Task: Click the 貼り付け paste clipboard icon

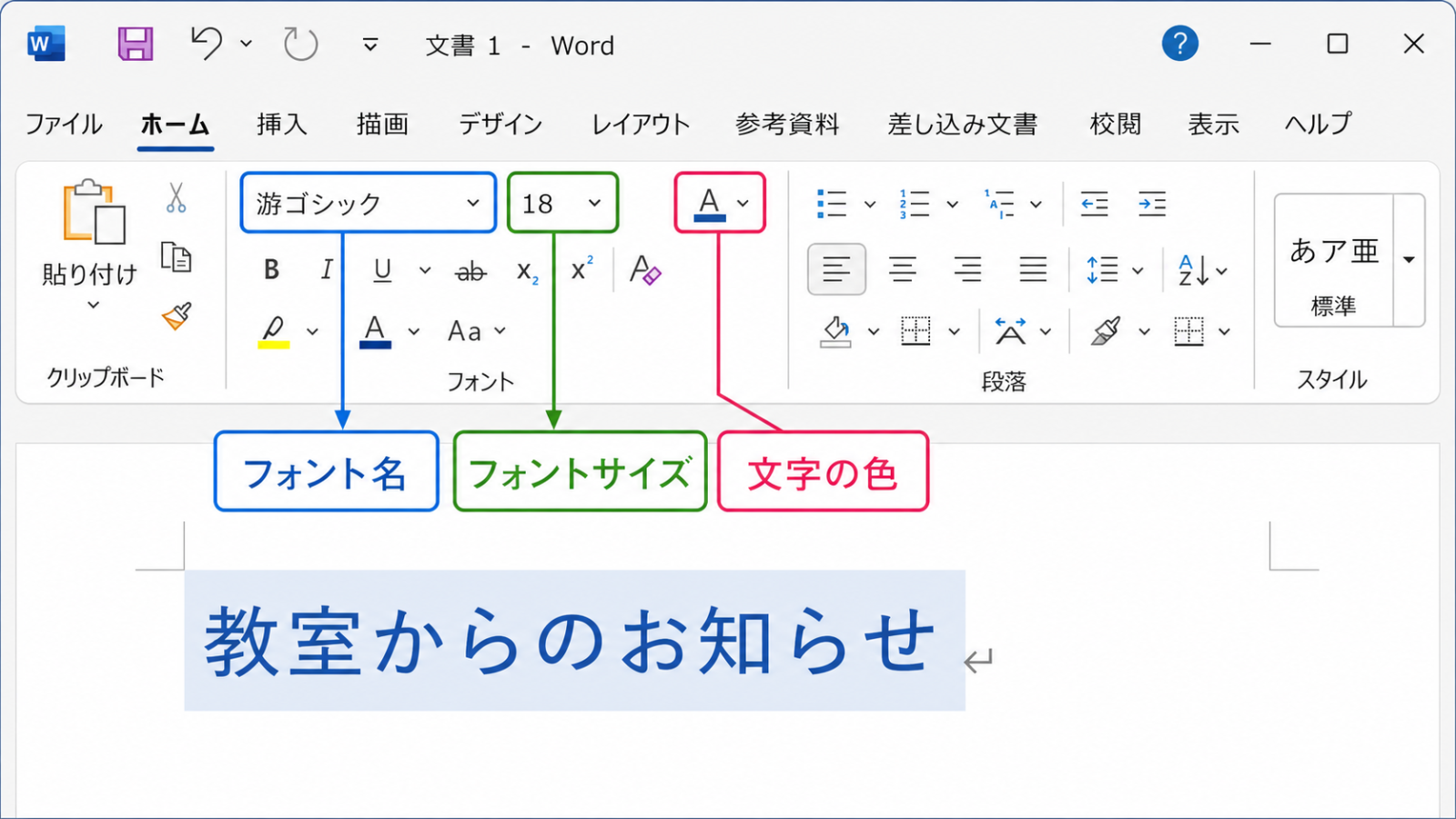Action: coord(94,212)
